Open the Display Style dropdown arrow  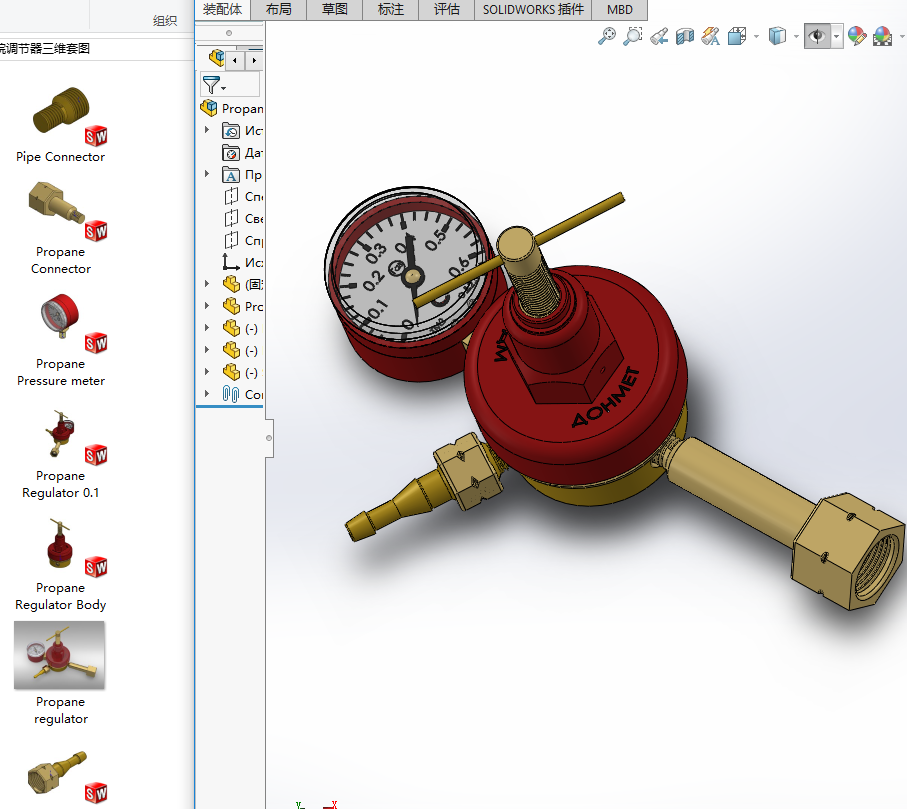tap(796, 37)
